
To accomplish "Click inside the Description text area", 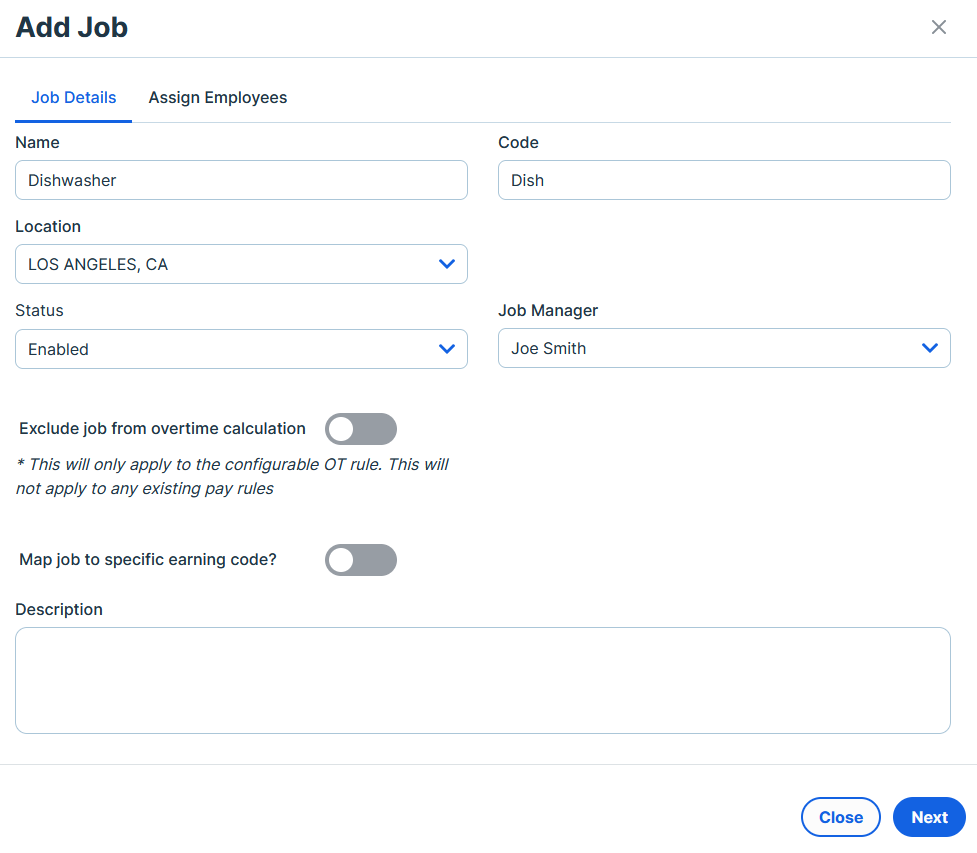I will [x=483, y=680].
